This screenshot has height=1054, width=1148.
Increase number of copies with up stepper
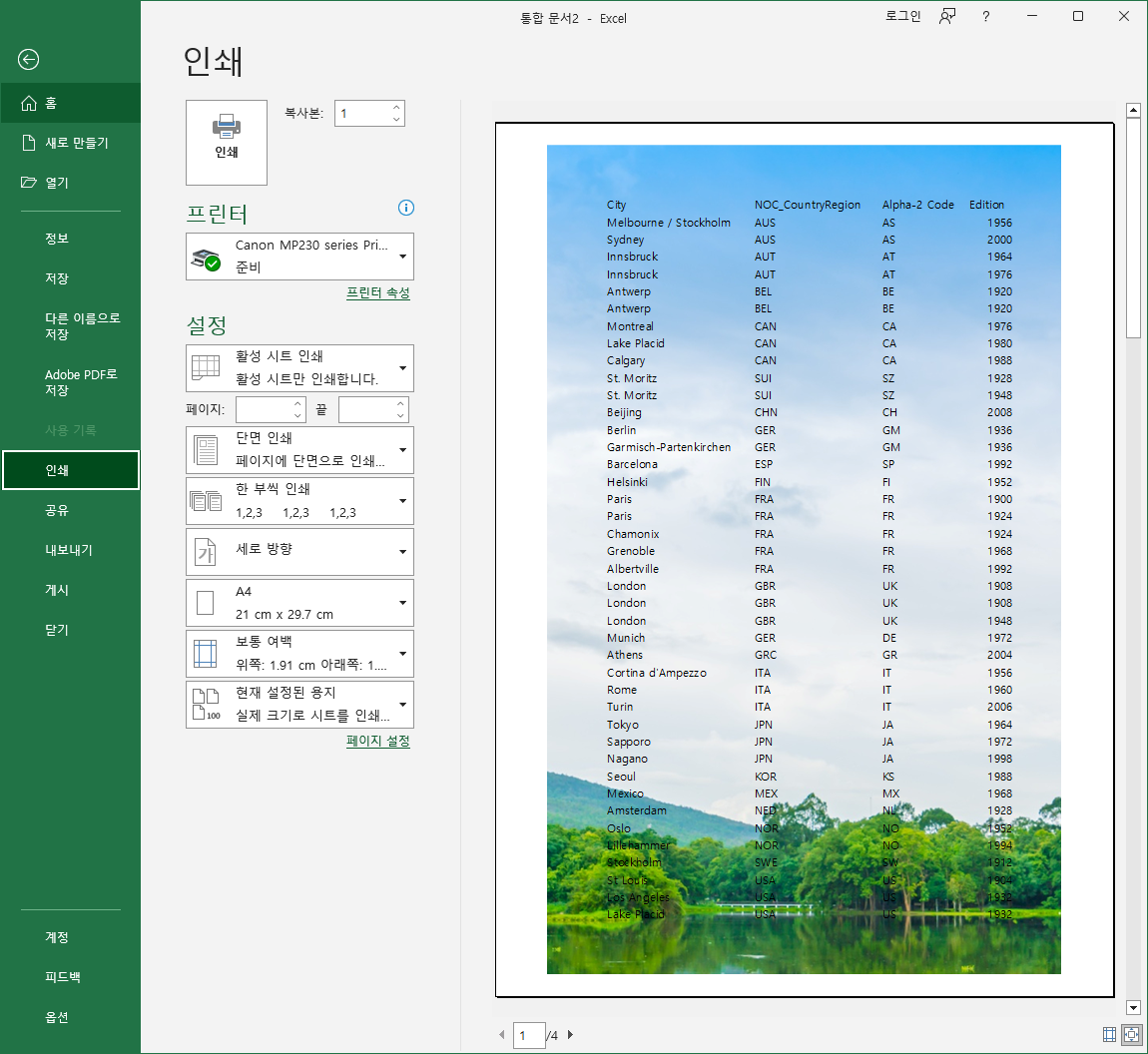click(x=396, y=108)
